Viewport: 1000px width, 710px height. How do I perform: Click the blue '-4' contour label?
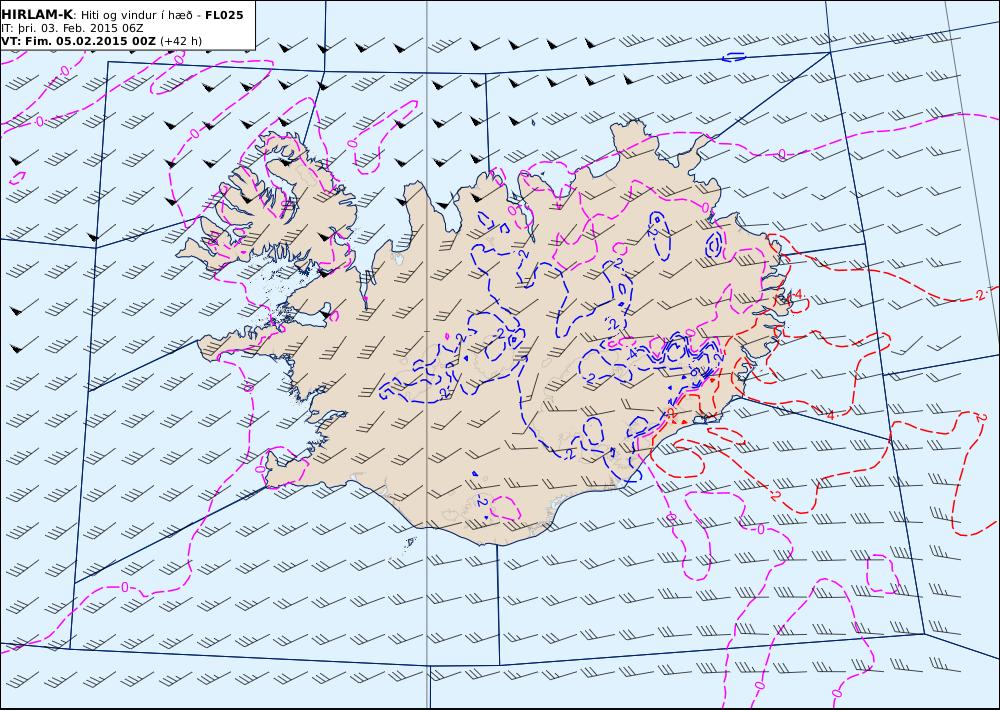pyautogui.click(x=632, y=353)
